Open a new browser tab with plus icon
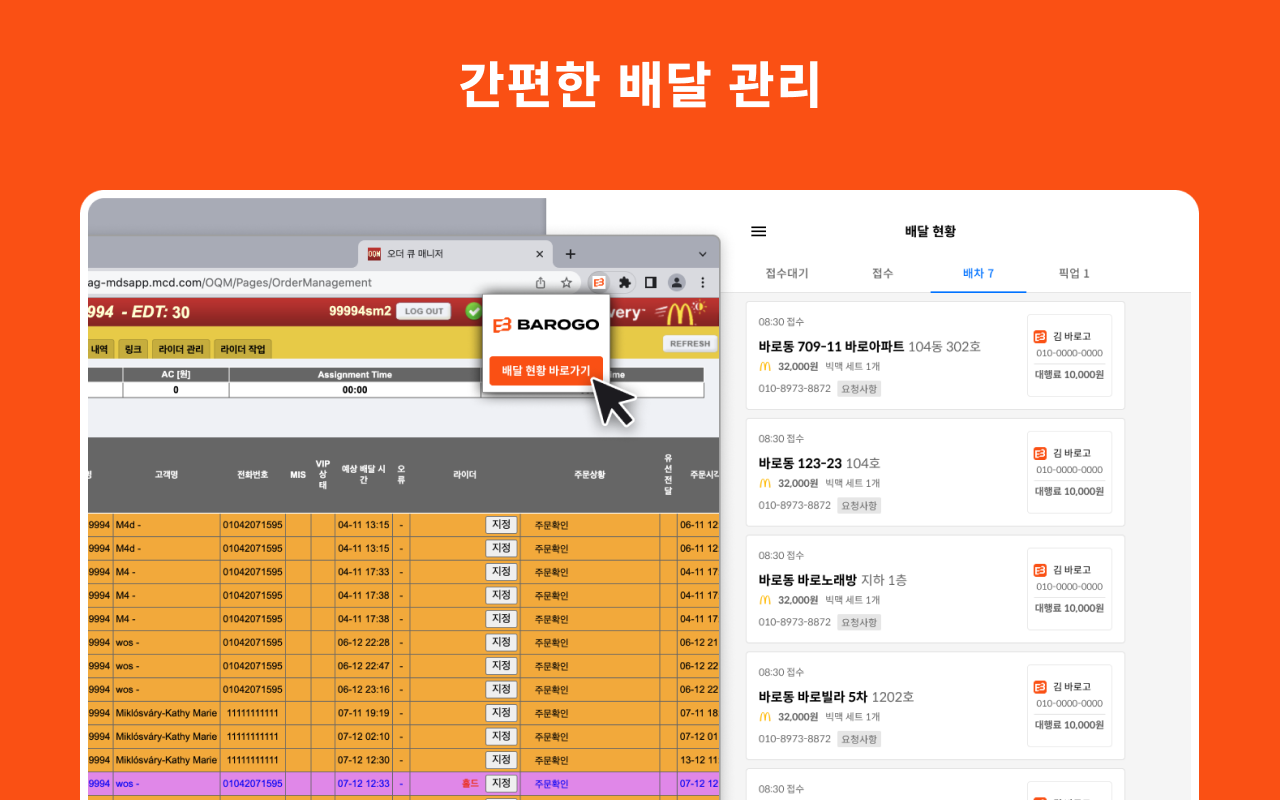The height and width of the screenshot is (800, 1280). (570, 254)
